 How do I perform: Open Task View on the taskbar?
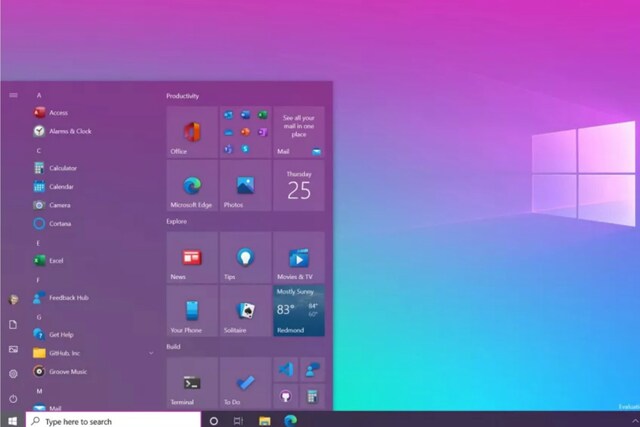click(238, 421)
